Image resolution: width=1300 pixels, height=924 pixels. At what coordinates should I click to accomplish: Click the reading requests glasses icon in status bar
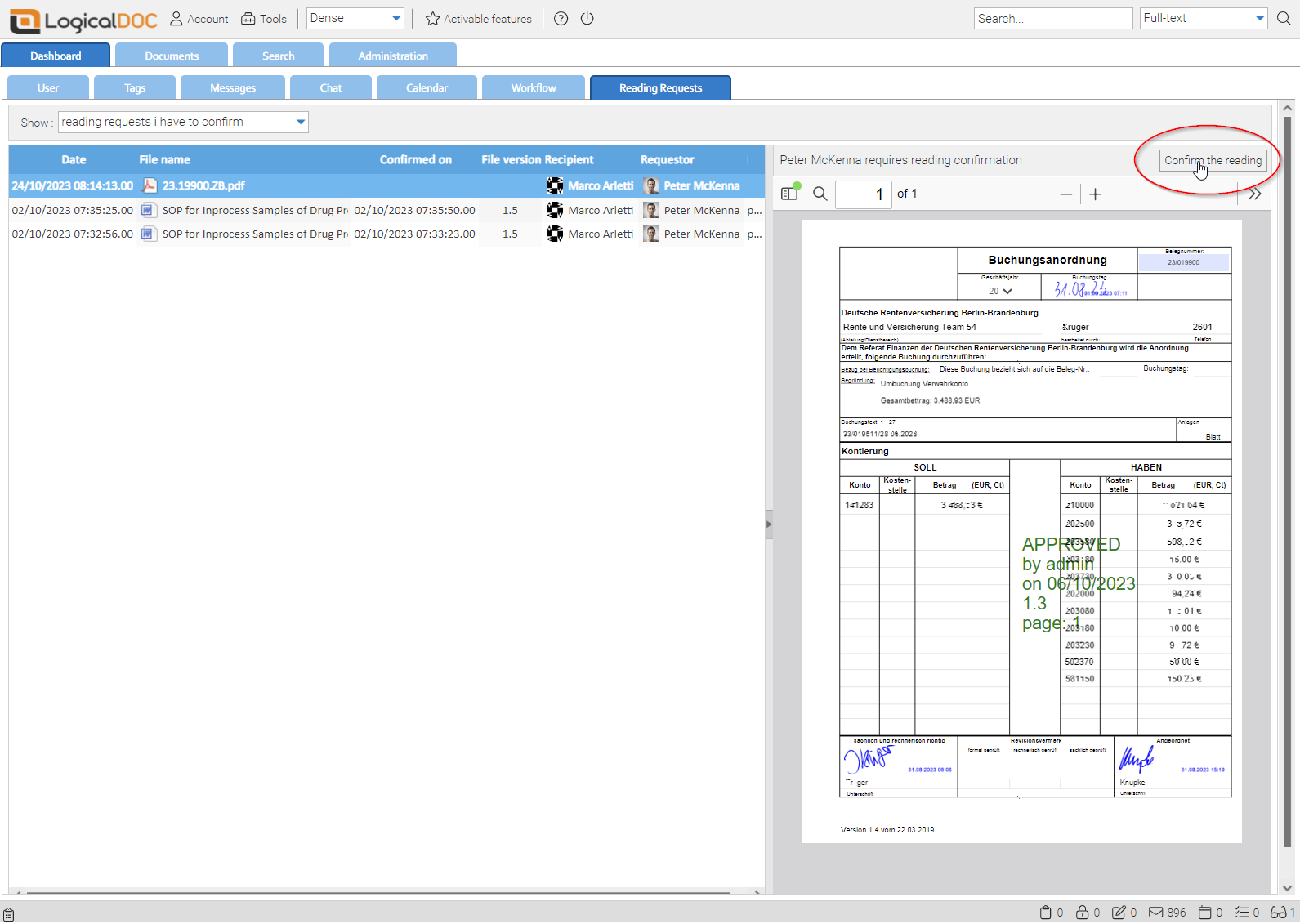point(1278,913)
